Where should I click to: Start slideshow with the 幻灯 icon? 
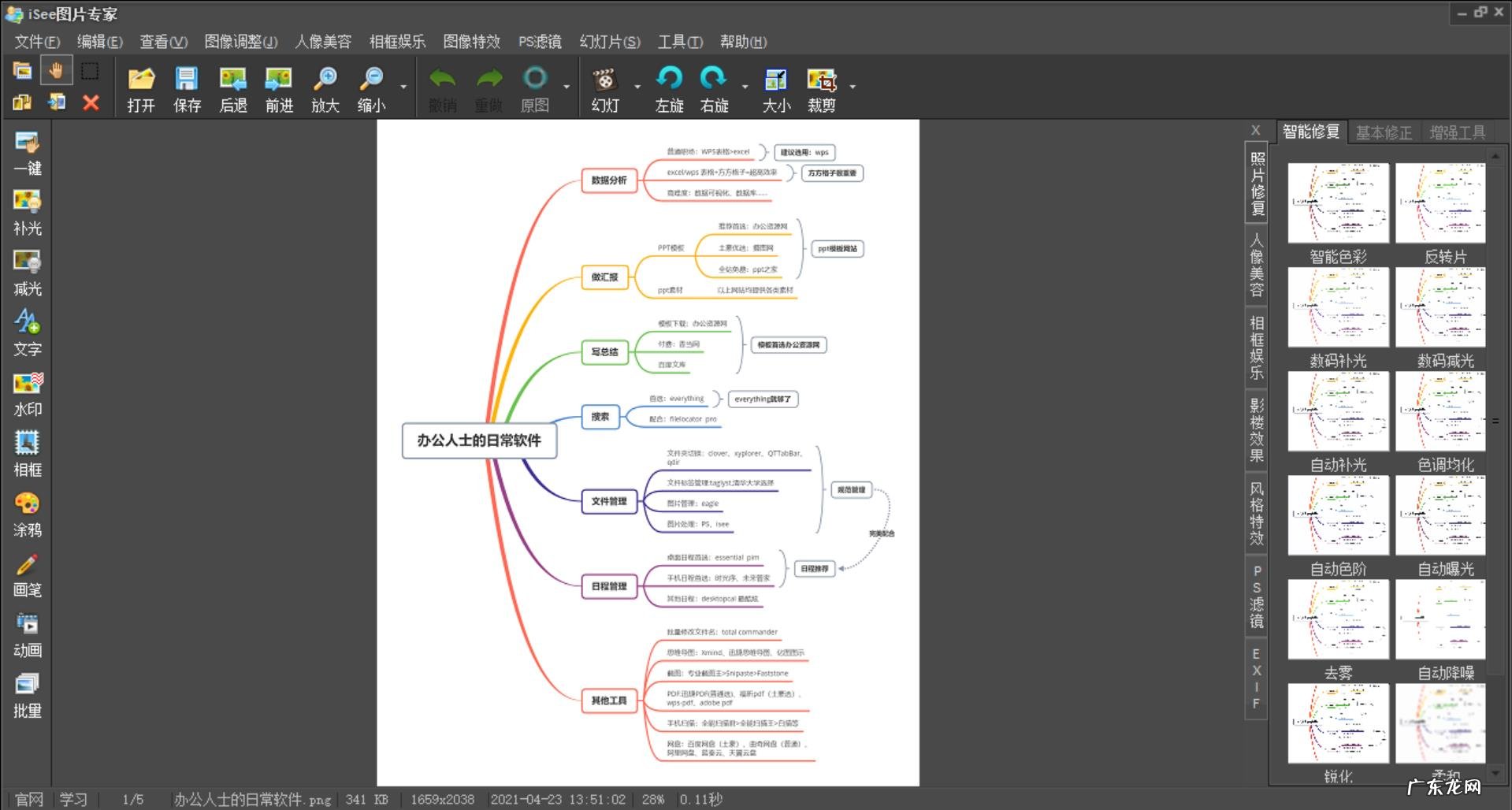604,80
